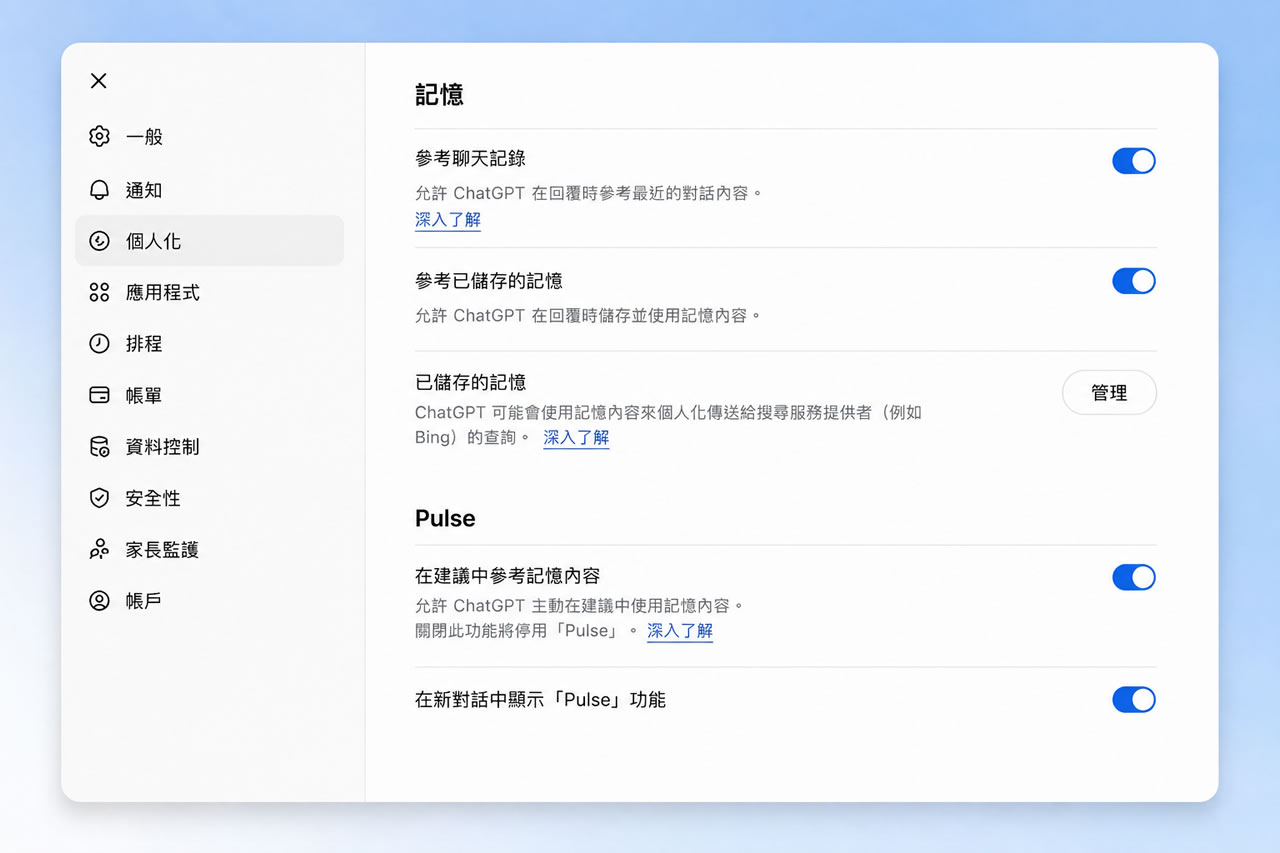
Task: Click description 允許 ChatGPT 在回覆時參考最近的對話內容
Action: 589,193
